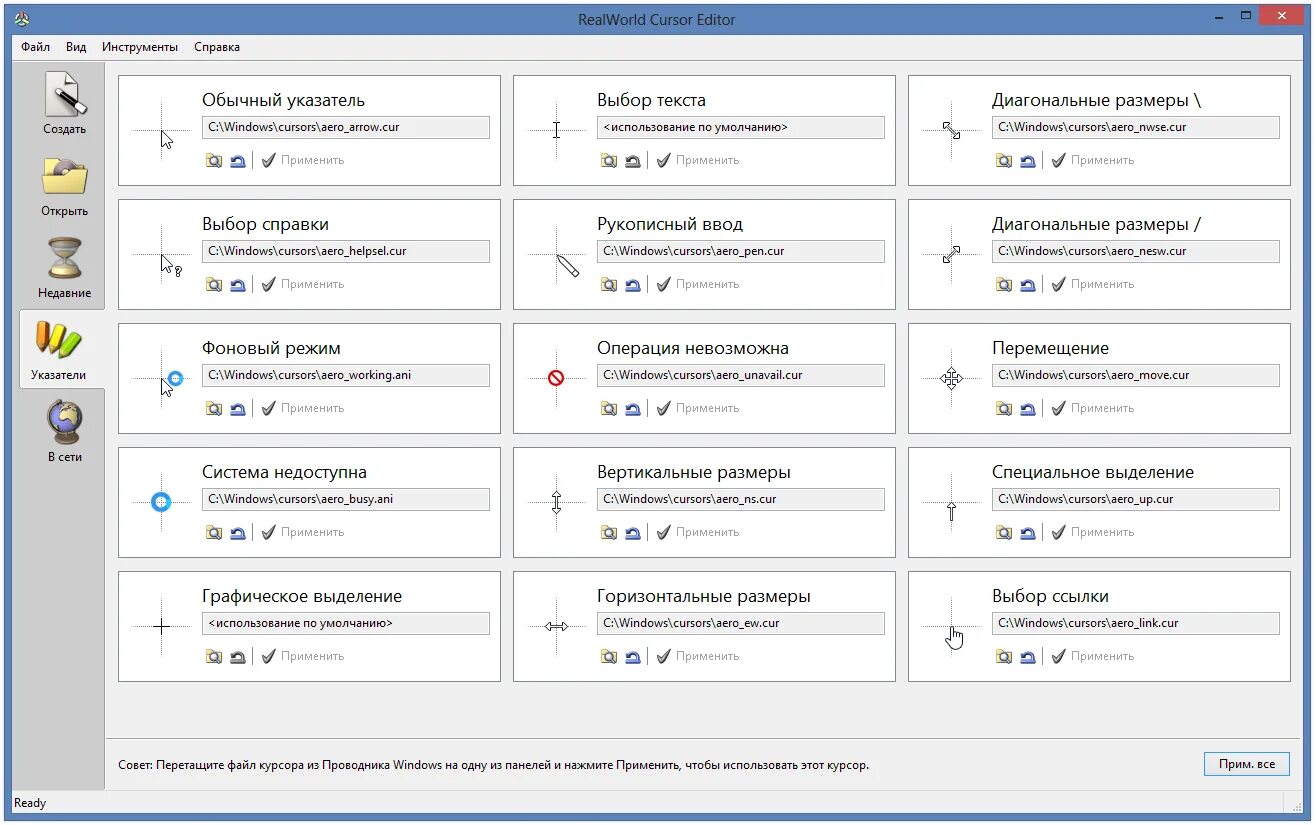The height and width of the screenshot is (825, 1316).
Task: Open the Вид menu
Action: point(76,47)
